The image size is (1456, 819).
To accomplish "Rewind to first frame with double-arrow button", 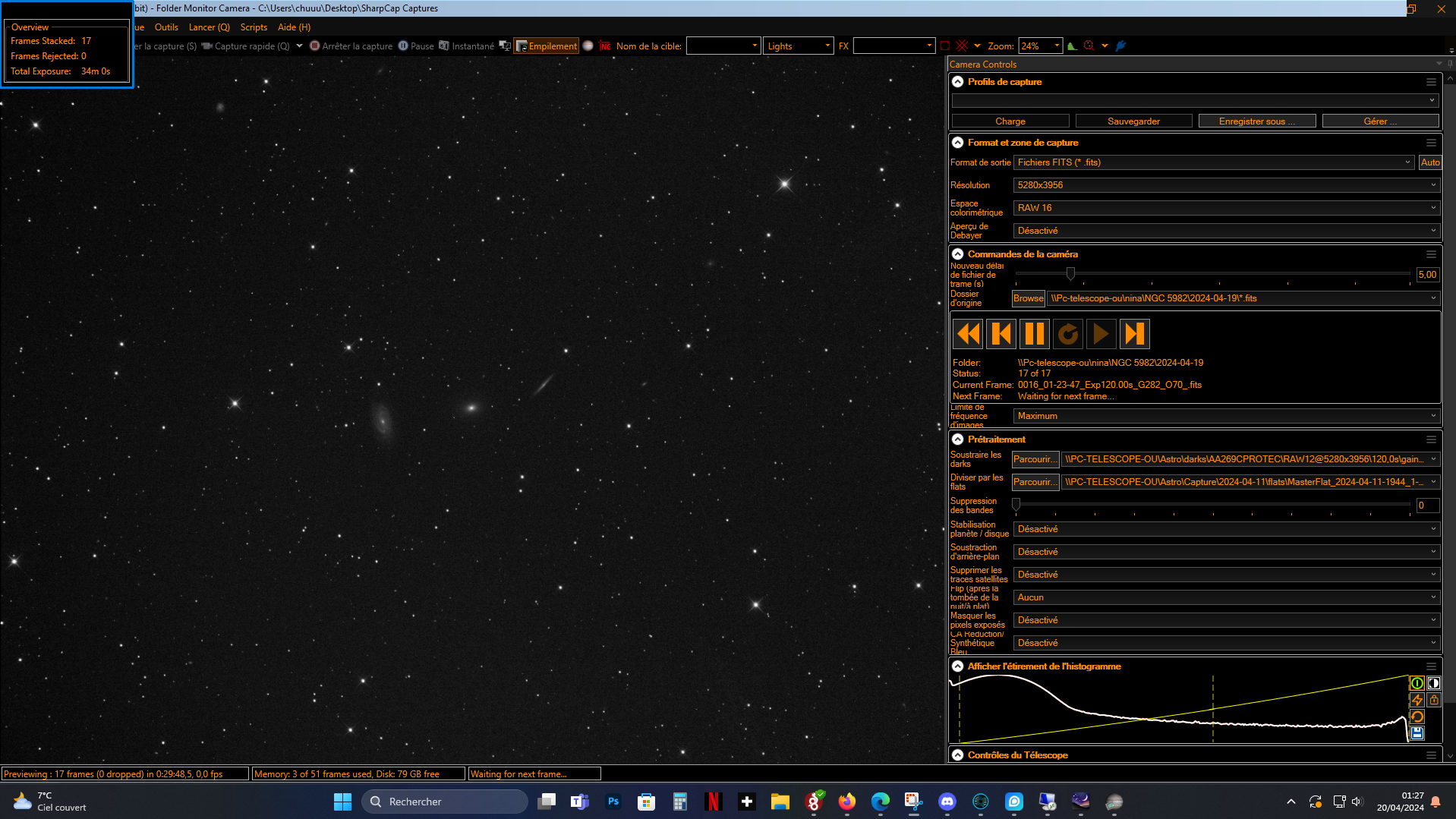I will [968, 334].
